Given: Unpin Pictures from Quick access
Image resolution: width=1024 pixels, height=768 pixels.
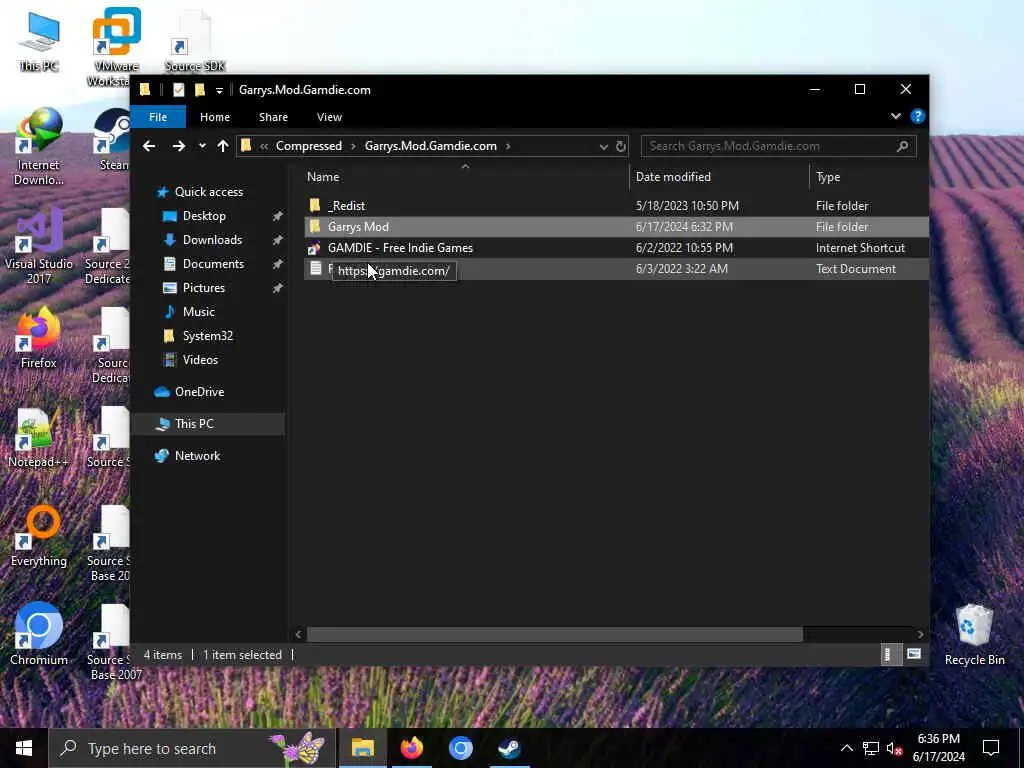Looking at the screenshot, I should (x=278, y=288).
